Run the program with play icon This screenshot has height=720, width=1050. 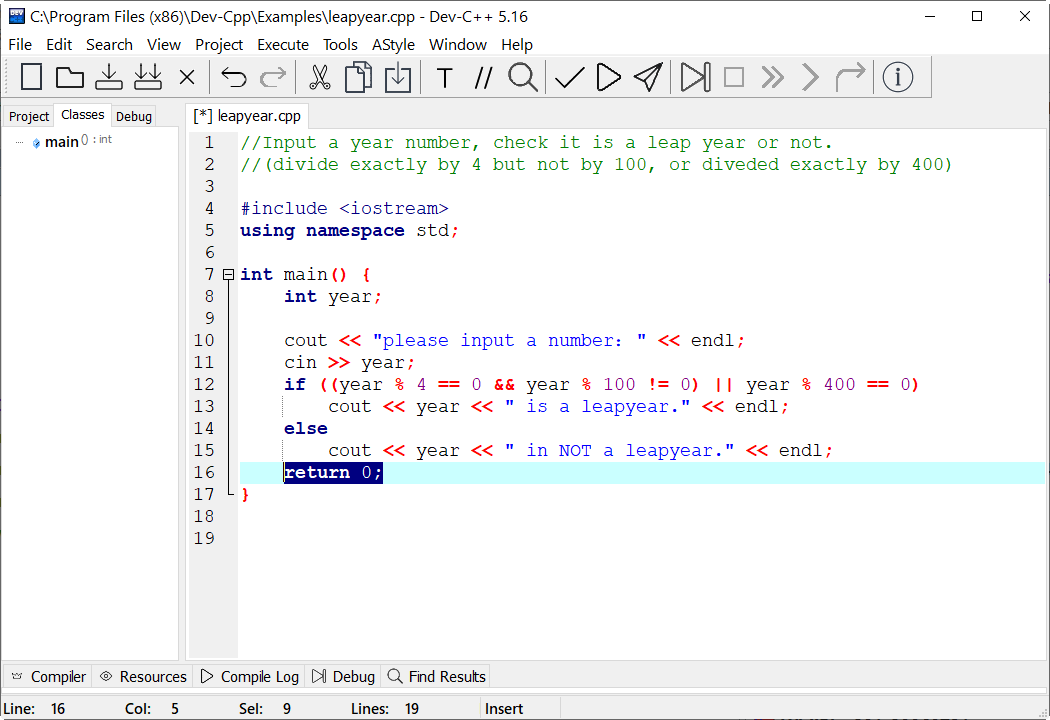click(608, 77)
